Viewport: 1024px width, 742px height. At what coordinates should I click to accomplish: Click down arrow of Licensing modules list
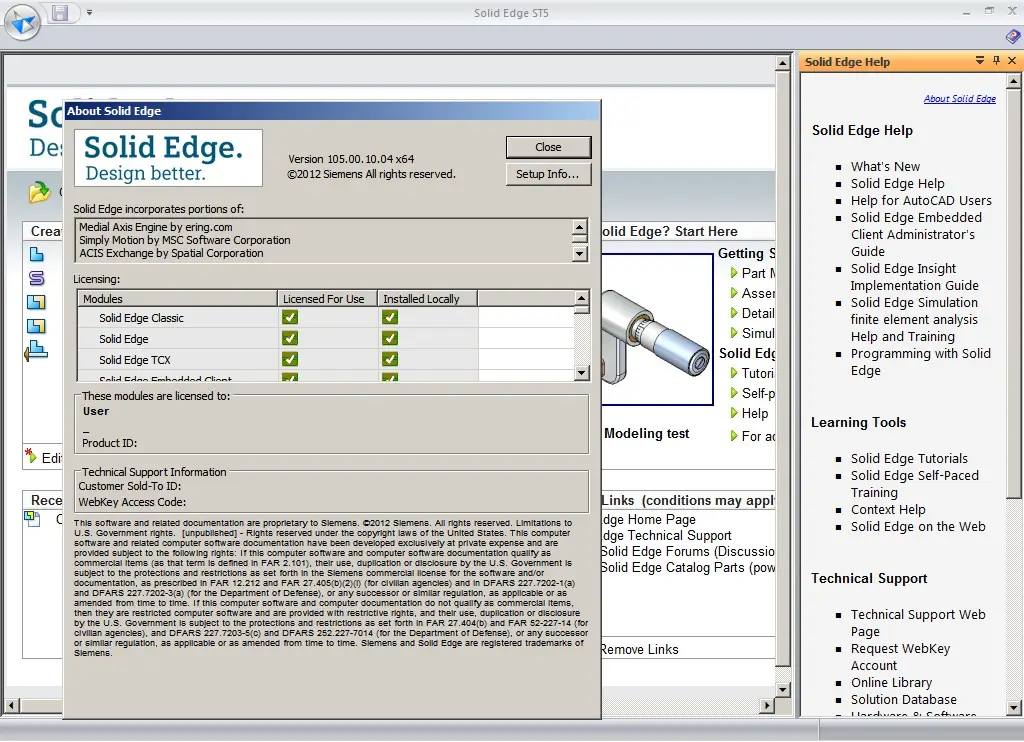581,373
